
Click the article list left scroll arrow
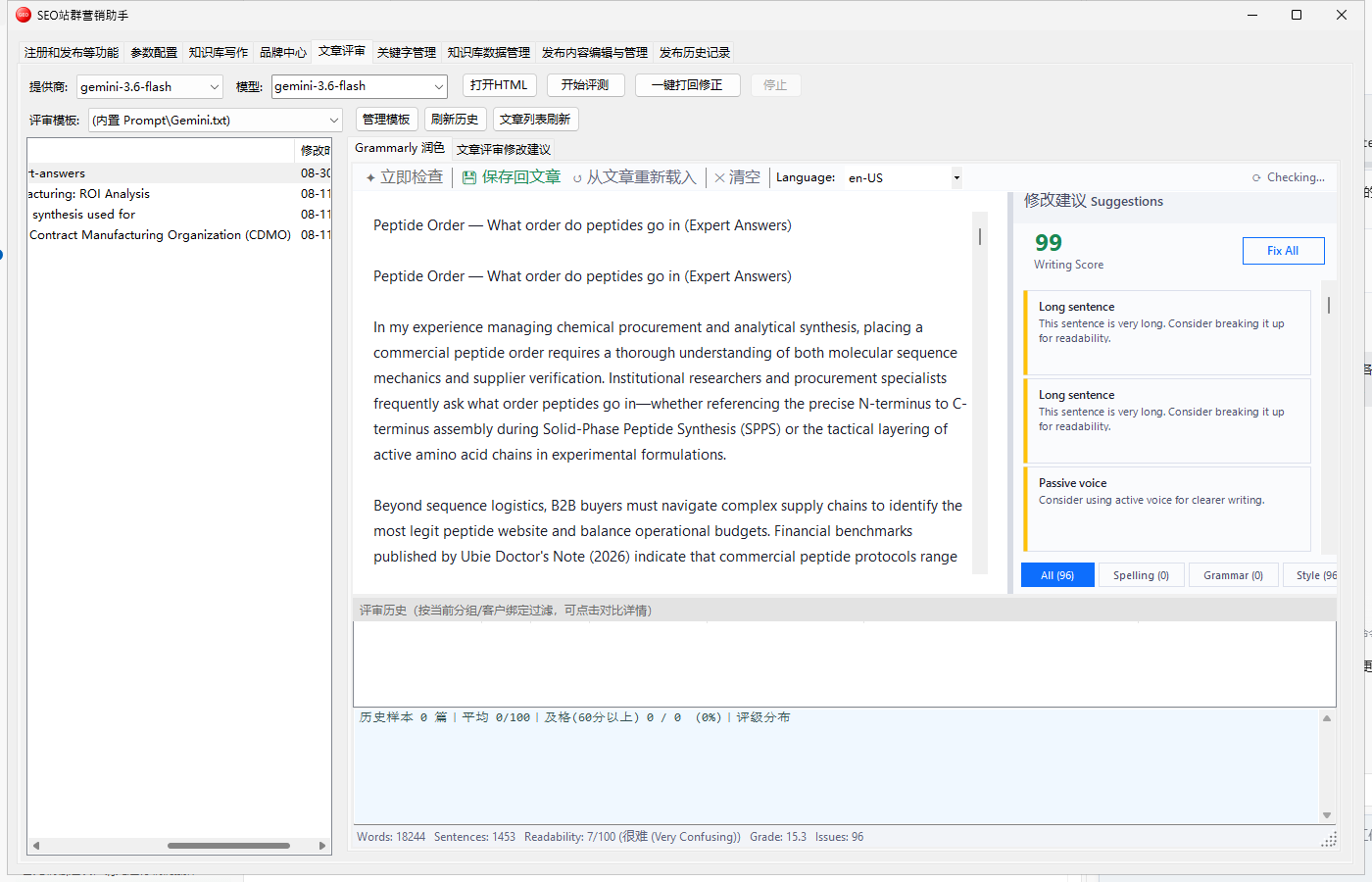[36, 846]
